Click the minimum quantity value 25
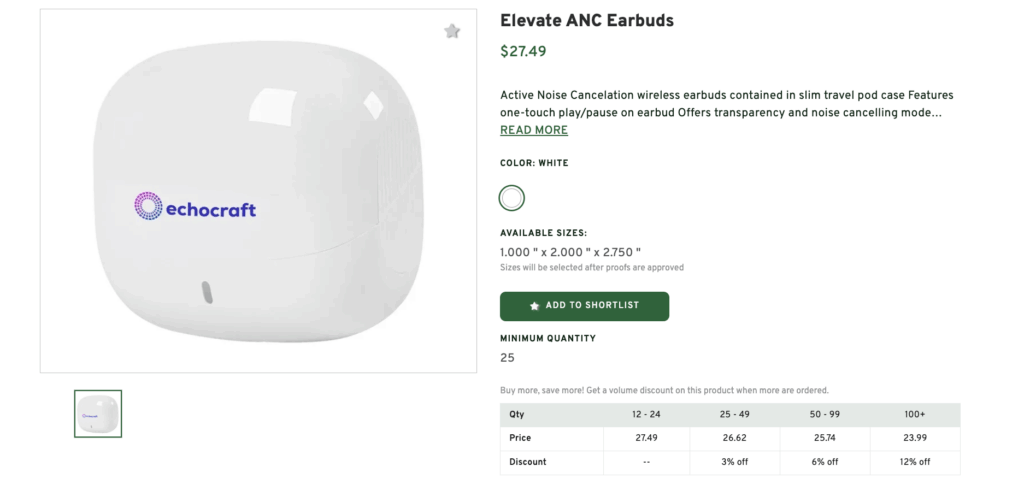The height and width of the screenshot is (484, 1024). [507, 358]
